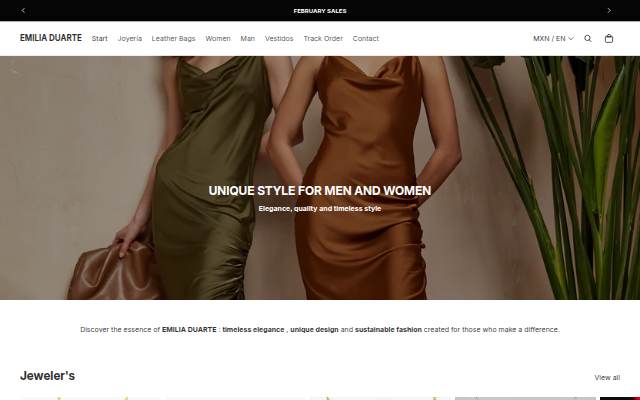Open the shopping bag cart icon
This screenshot has width=640, height=400.
click(609, 38)
